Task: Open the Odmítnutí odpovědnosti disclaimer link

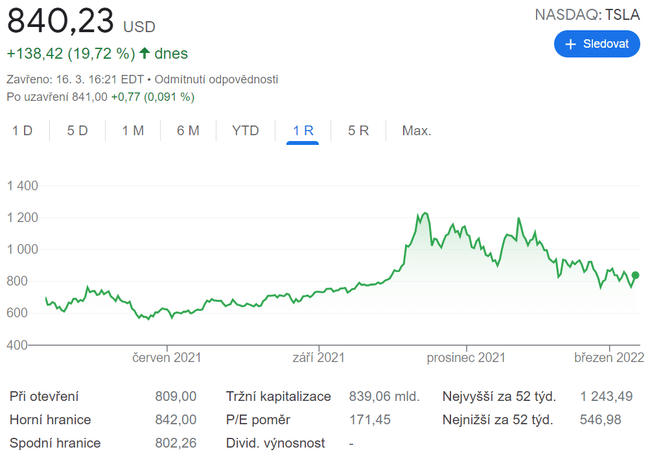Action: pos(217,79)
